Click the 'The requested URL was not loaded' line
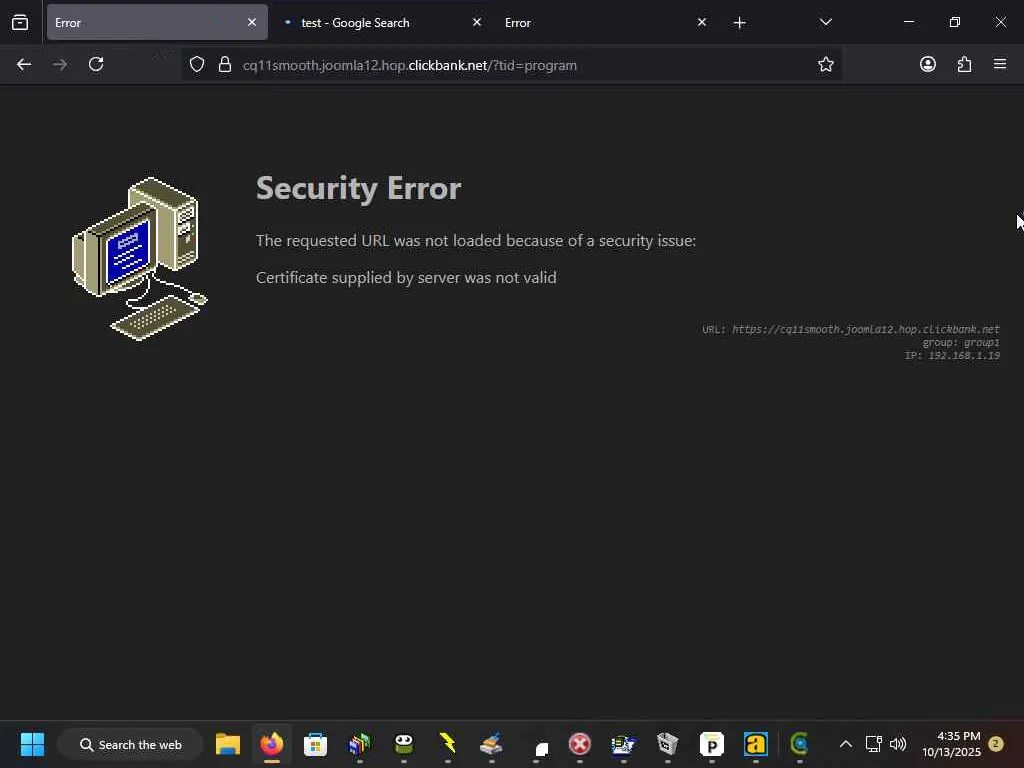 [475, 241]
